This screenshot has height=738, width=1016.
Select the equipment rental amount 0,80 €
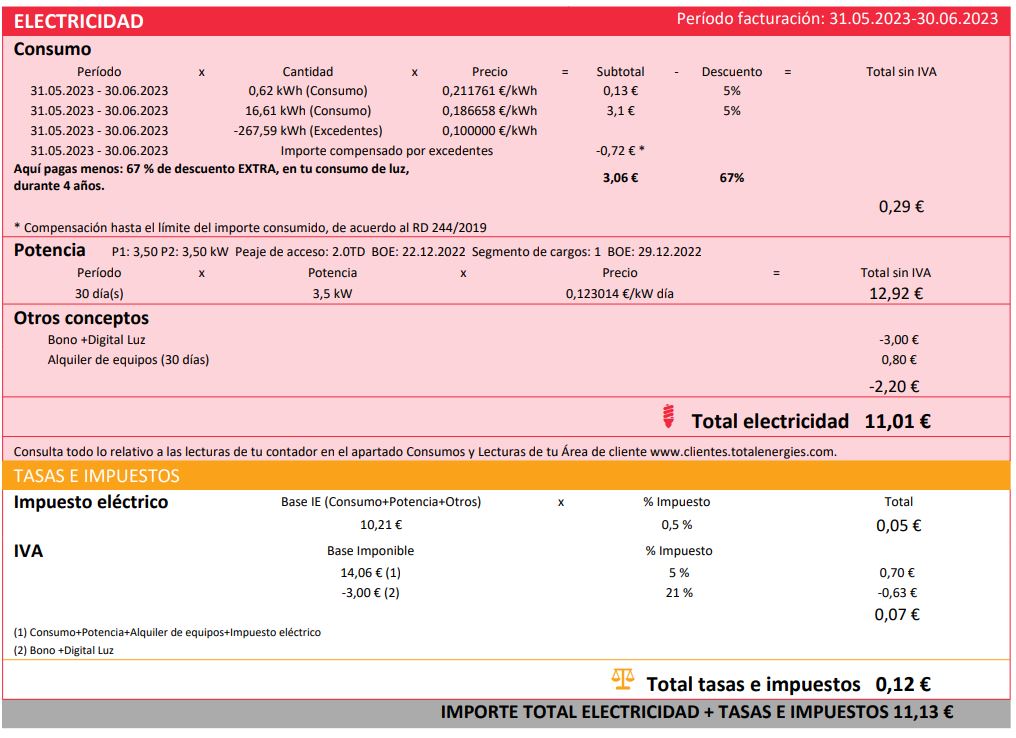pos(899,360)
